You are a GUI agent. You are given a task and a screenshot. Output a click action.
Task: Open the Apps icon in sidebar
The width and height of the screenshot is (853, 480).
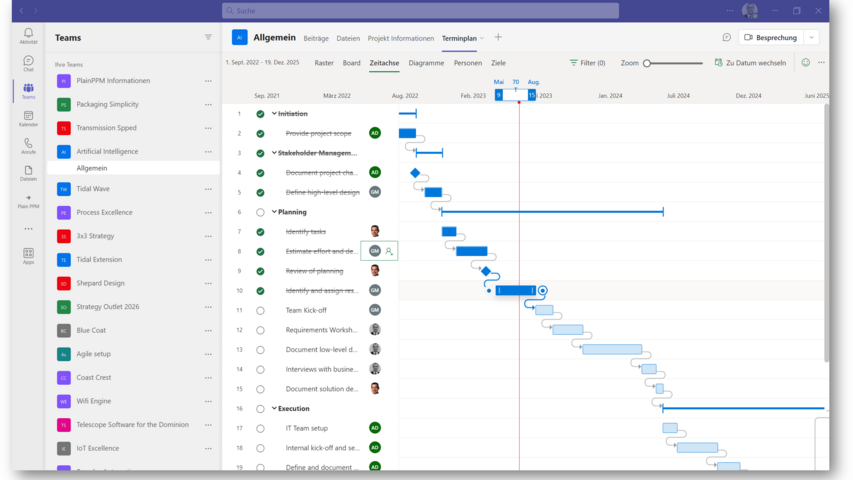coord(28,255)
